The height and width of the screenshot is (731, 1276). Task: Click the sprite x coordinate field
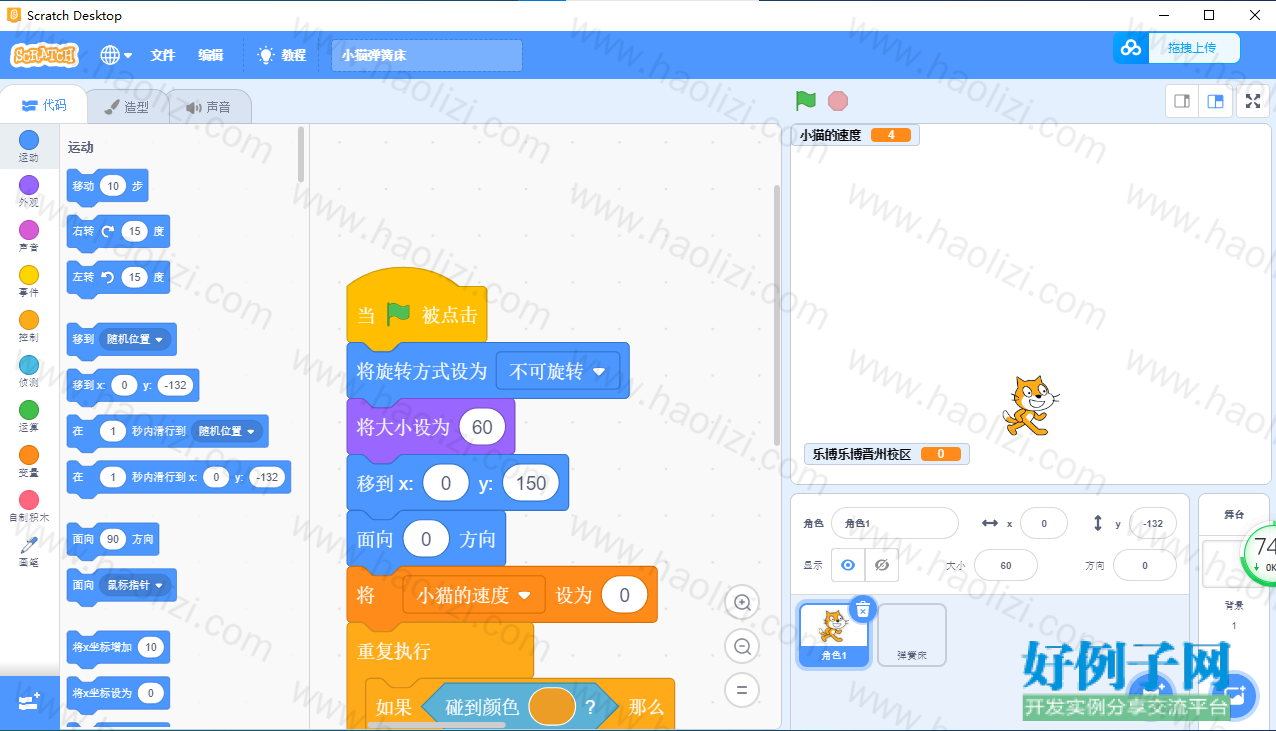tap(1044, 523)
